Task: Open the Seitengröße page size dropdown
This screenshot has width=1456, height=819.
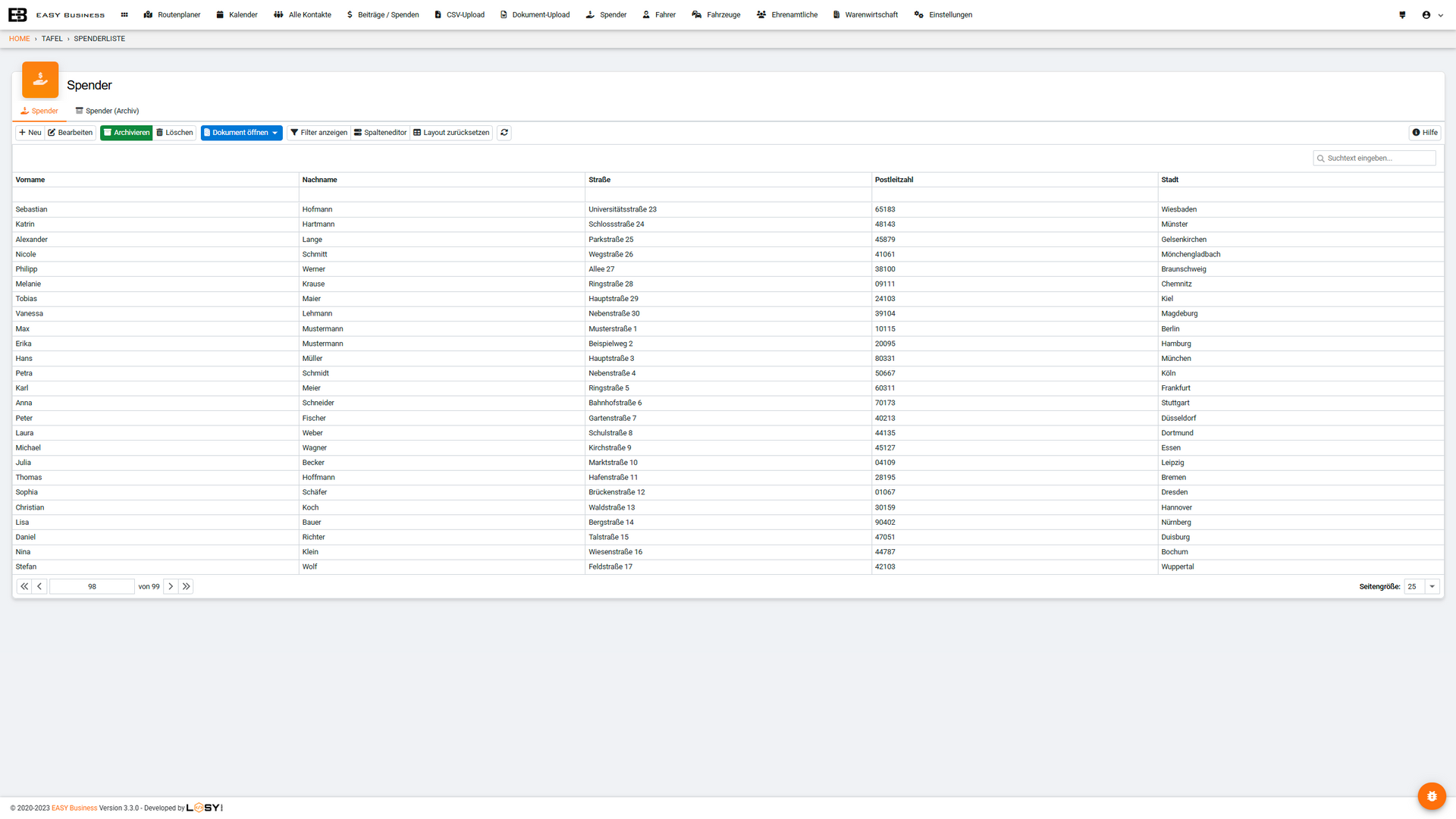Action: click(x=1432, y=586)
